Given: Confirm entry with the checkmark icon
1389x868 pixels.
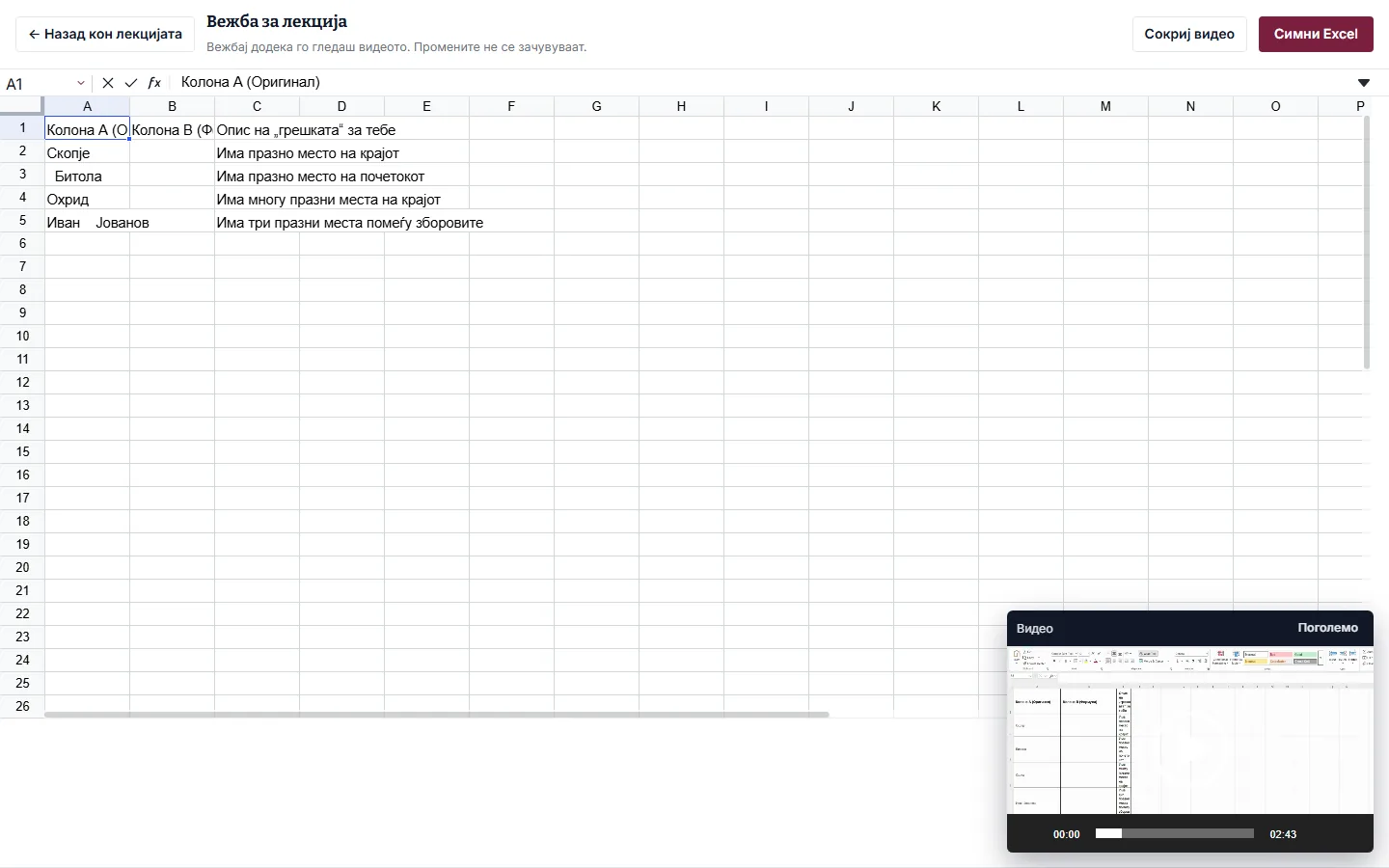Looking at the screenshot, I should click(x=131, y=83).
